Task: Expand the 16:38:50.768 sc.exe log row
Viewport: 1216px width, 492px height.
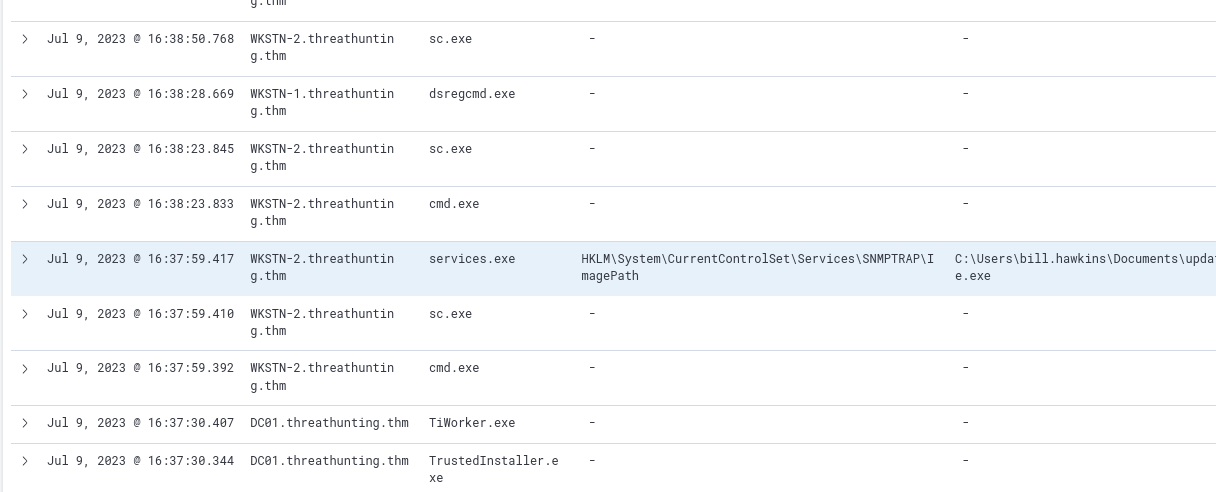Action: click(x=25, y=39)
